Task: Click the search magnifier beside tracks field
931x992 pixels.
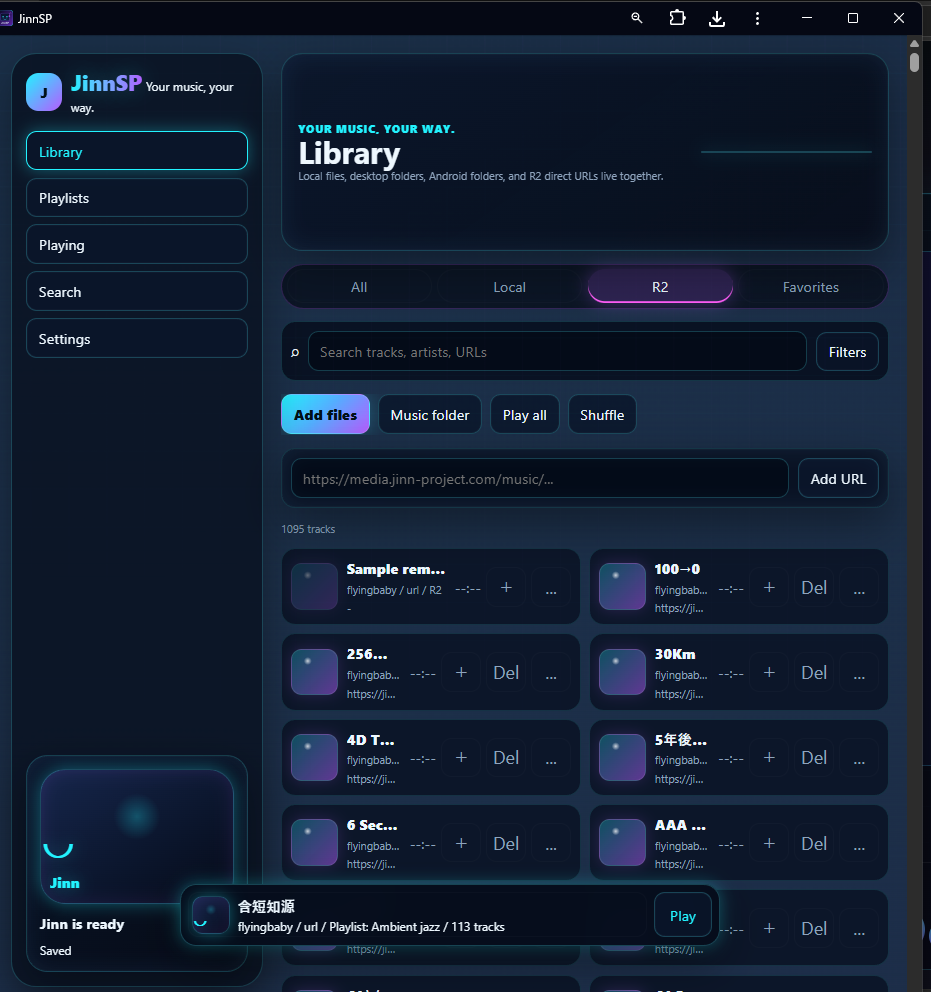Action: point(295,352)
